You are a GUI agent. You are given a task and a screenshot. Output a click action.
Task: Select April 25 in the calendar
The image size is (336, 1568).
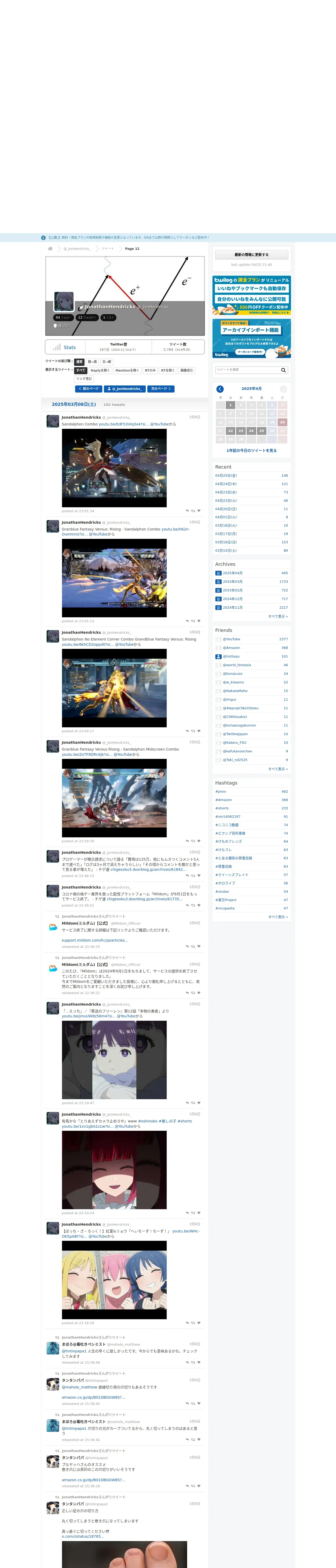[262, 430]
